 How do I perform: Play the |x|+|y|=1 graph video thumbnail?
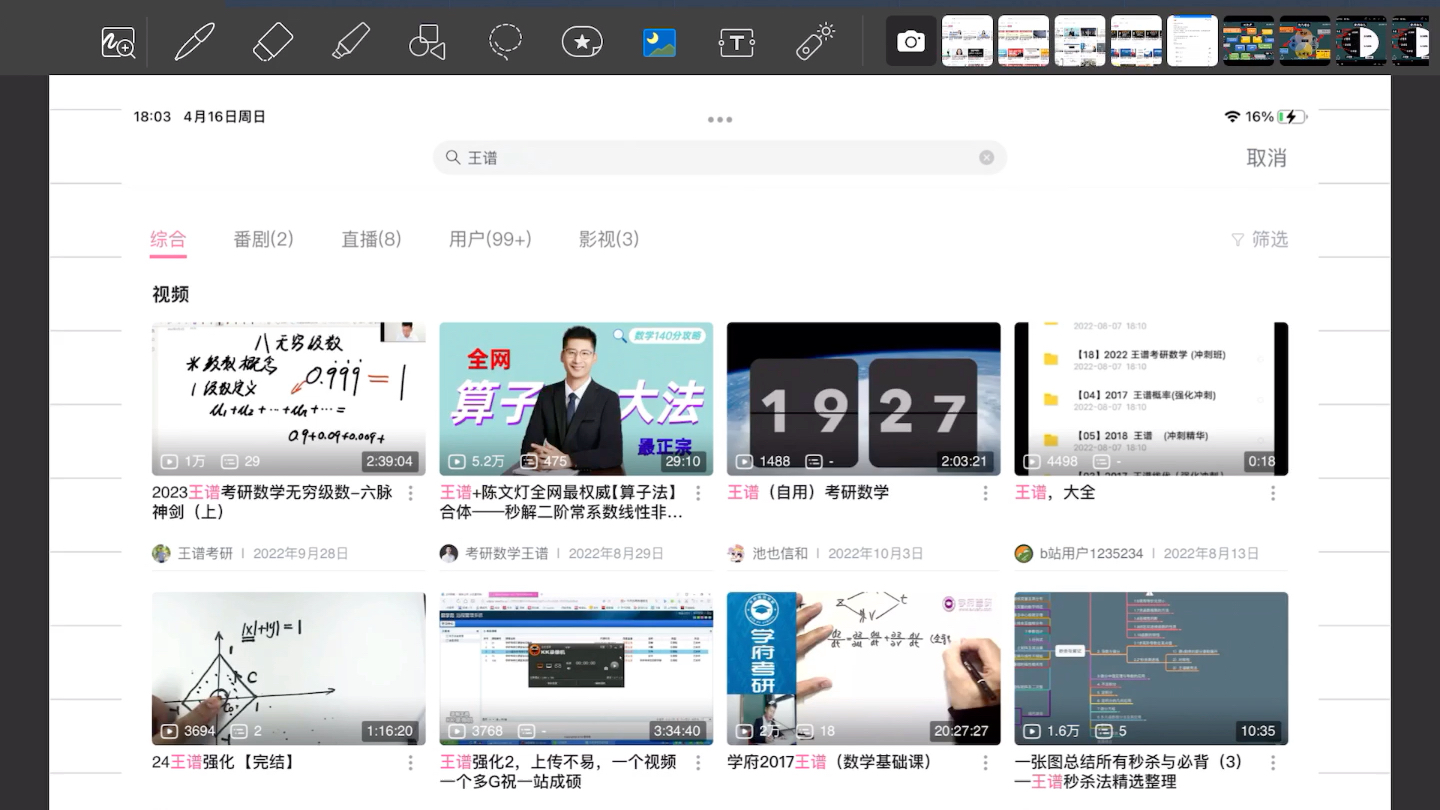[x=289, y=669]
